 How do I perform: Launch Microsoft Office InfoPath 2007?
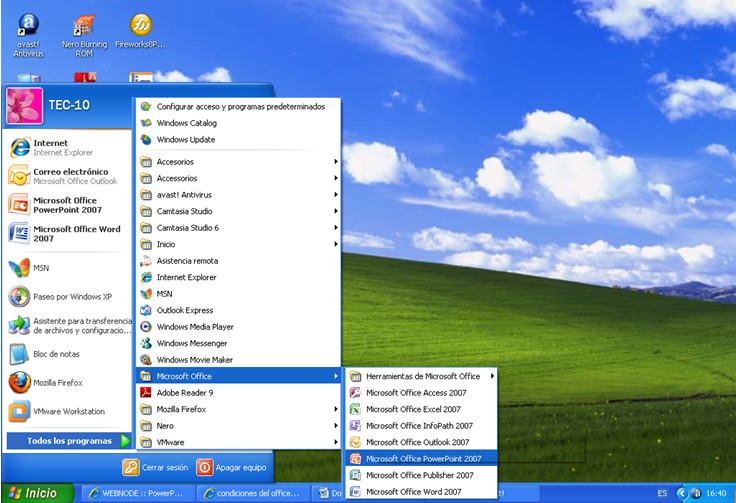422,426
